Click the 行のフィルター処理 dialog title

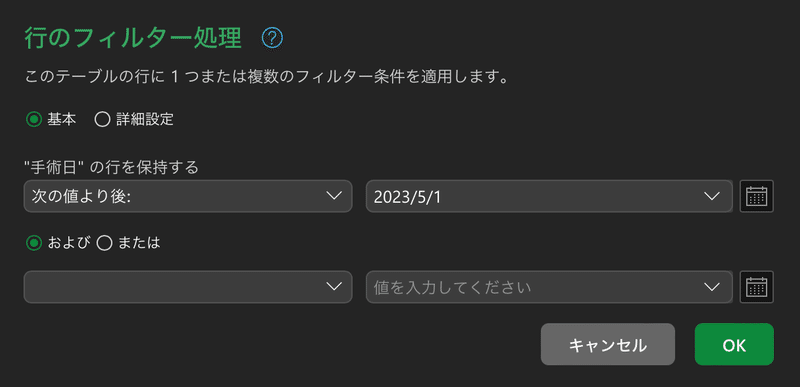[133, 38]
